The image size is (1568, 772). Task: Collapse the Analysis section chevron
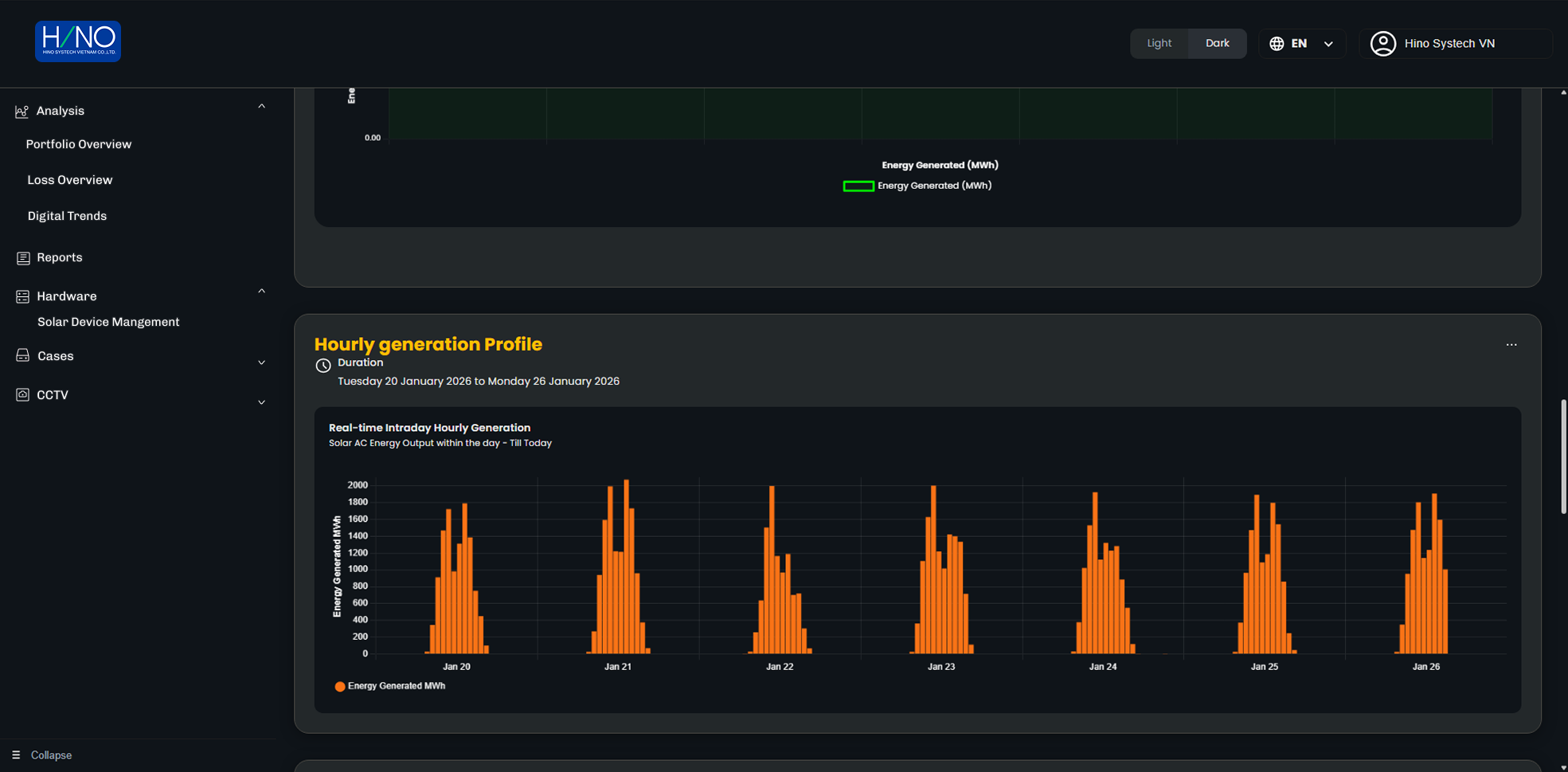click(261, 107)
